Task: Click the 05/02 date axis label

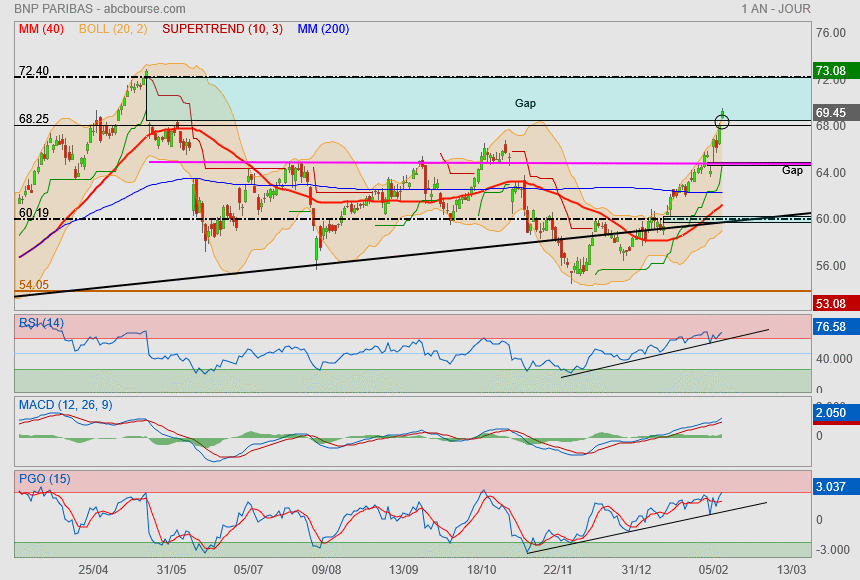Action: 713,570
